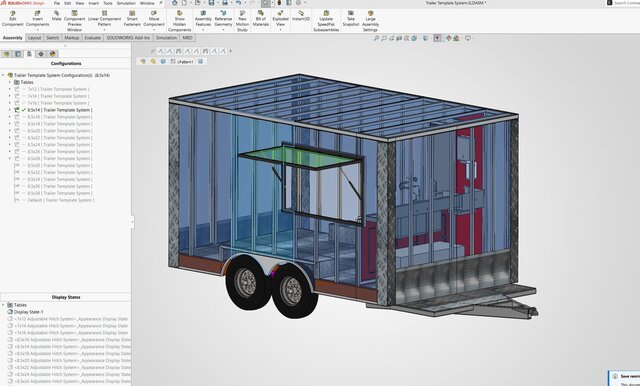Open the Insert Components tool

click(38, 19)
